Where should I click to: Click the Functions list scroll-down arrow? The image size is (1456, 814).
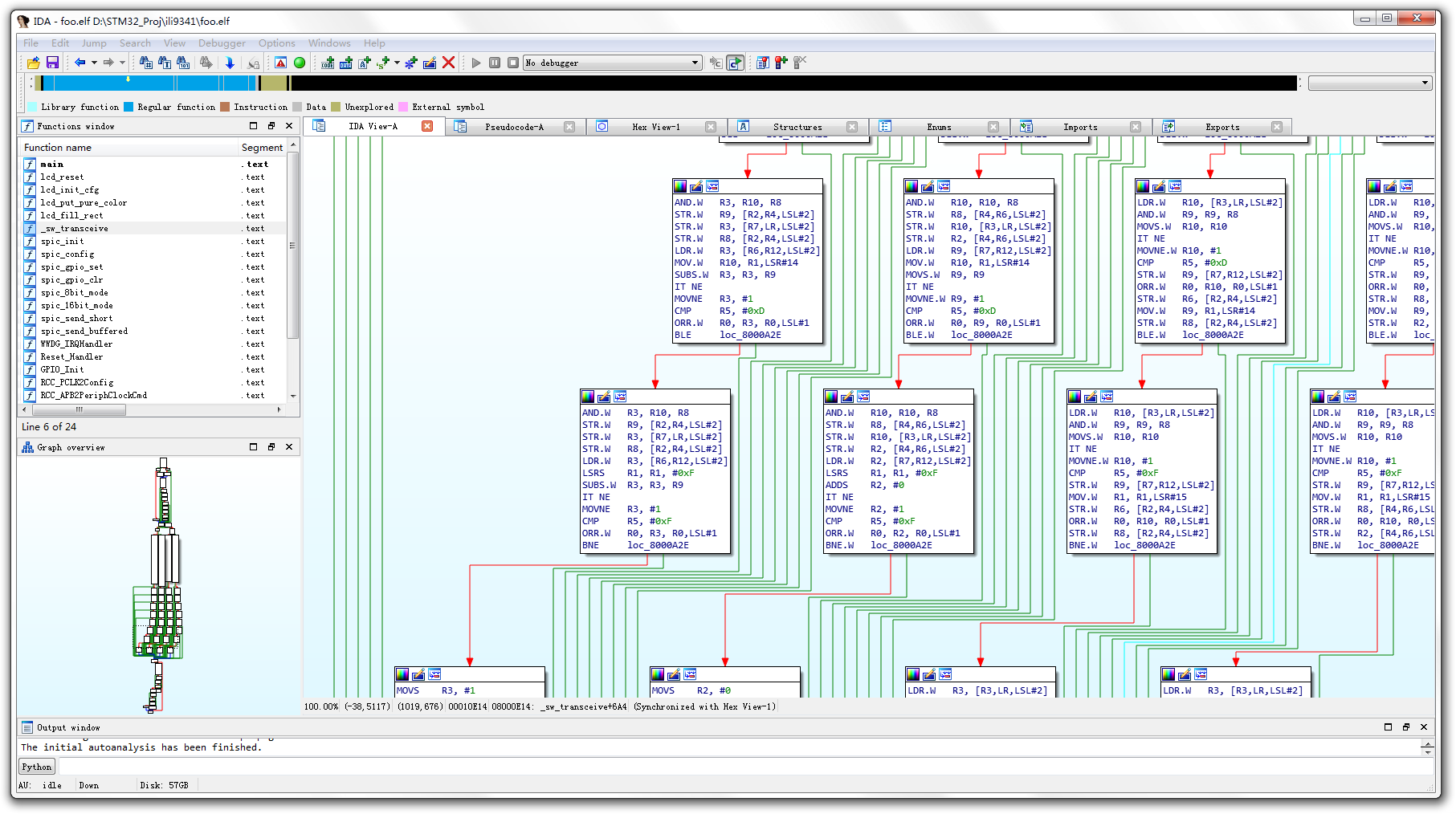pyautogui.click(x=293, y=396)
